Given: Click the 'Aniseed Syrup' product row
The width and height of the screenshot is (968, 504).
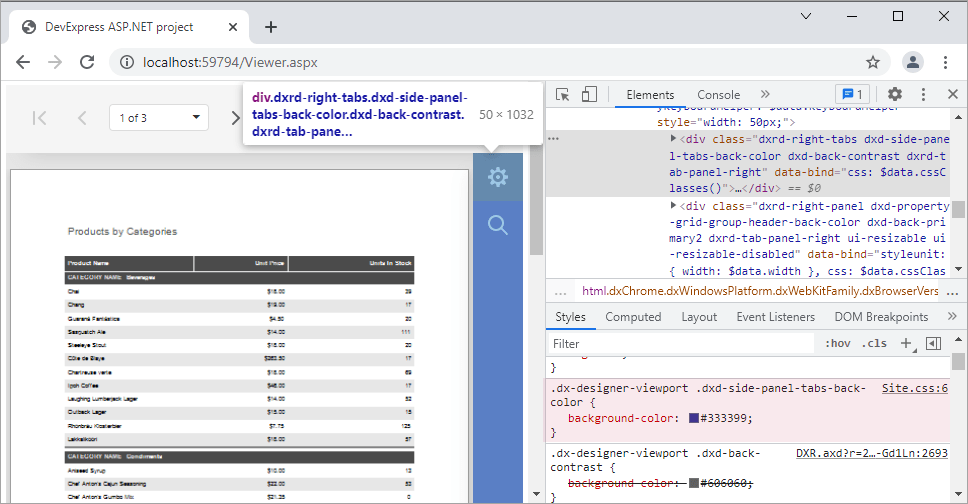Looking at the screenshot, I should [x=239, y=471].
